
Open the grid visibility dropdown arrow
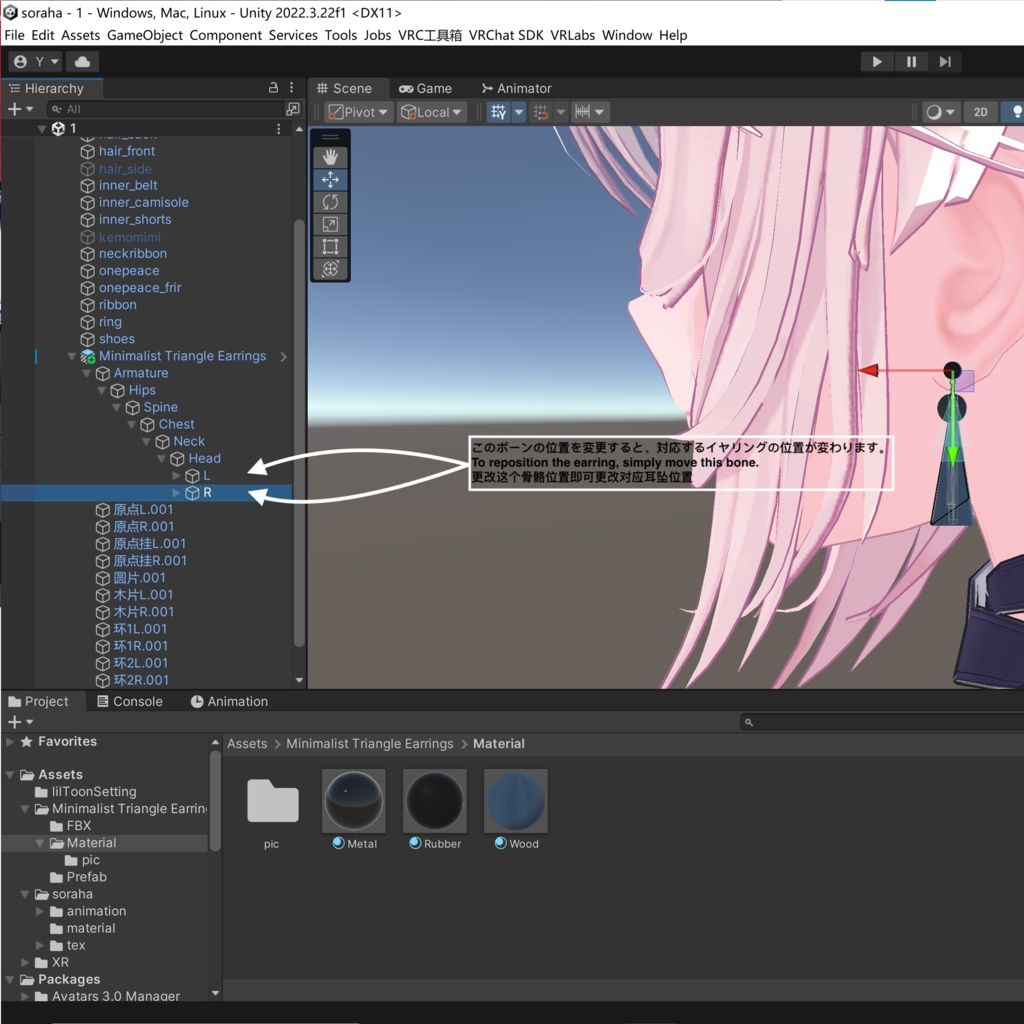519,112
